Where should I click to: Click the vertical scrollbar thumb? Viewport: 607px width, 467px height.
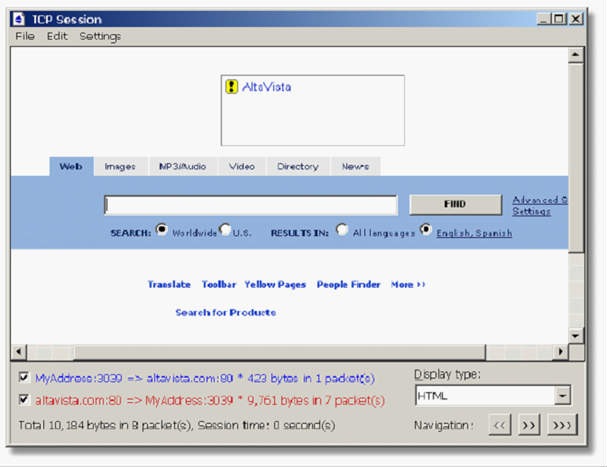pos(576,158)
